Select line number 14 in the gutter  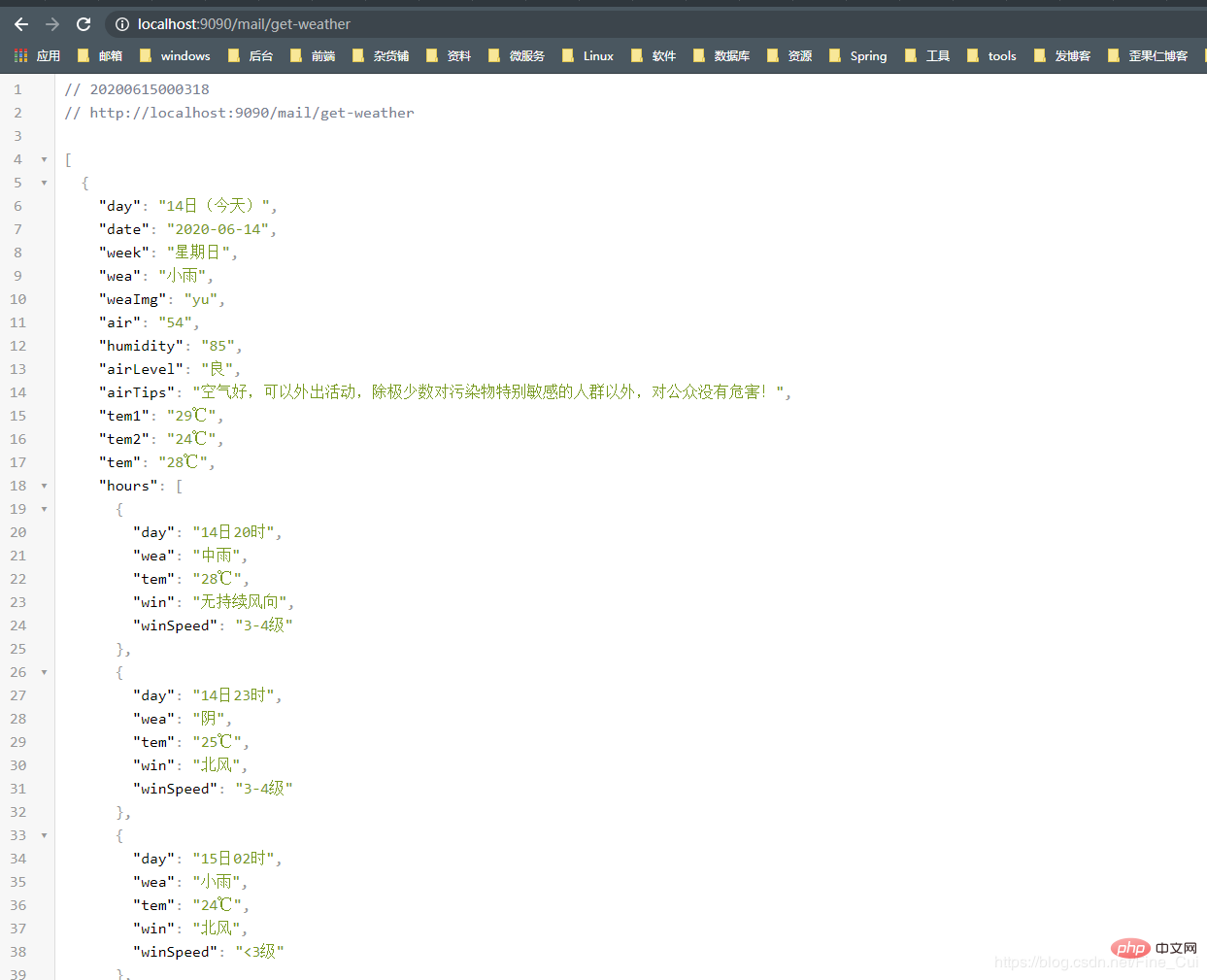[18, 392]
